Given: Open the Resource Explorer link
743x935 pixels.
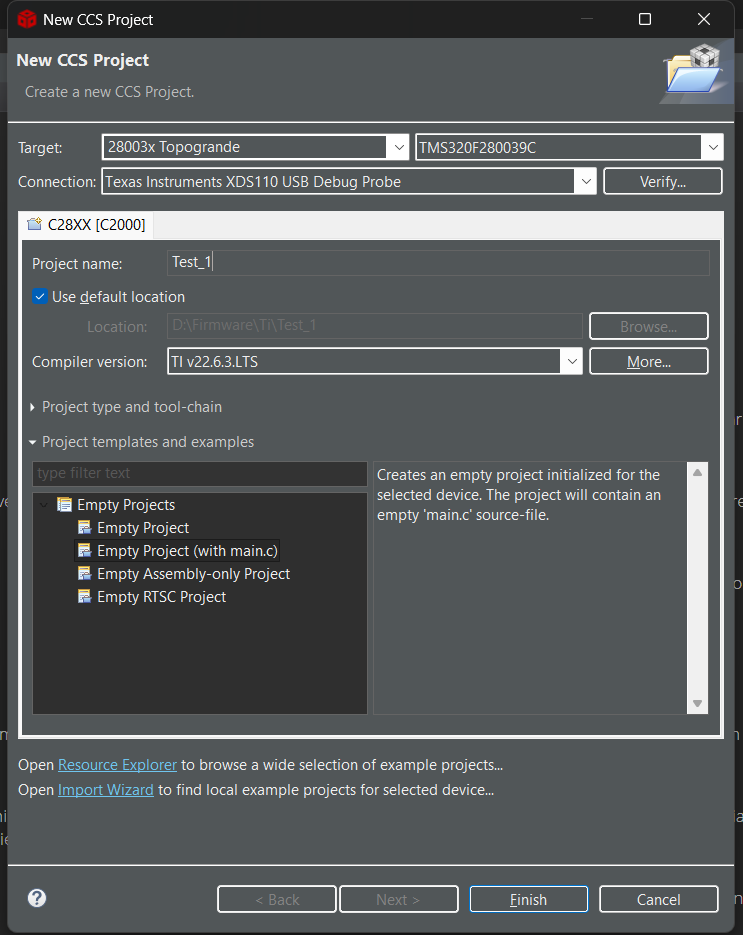Looking at the screenshot, I should point(117,764).
